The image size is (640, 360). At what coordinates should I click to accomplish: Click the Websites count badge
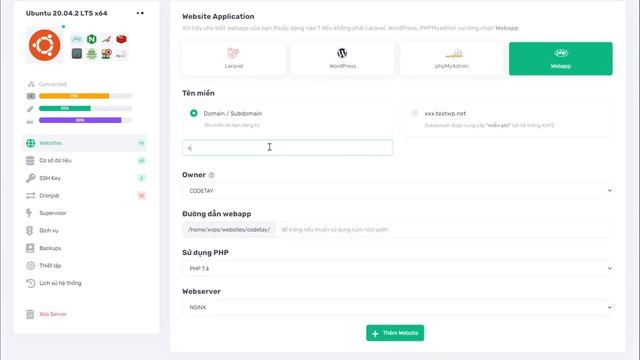coord(141,143)
